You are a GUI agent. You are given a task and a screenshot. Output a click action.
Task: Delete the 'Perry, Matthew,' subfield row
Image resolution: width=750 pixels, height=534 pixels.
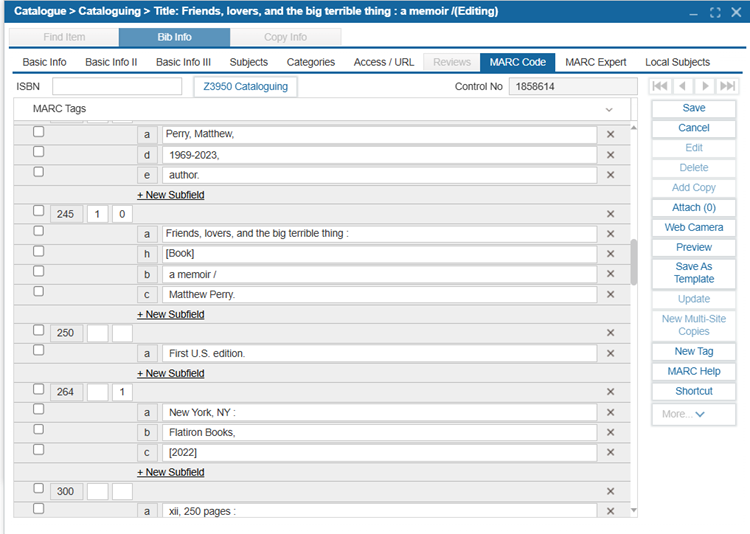point(610,134)
